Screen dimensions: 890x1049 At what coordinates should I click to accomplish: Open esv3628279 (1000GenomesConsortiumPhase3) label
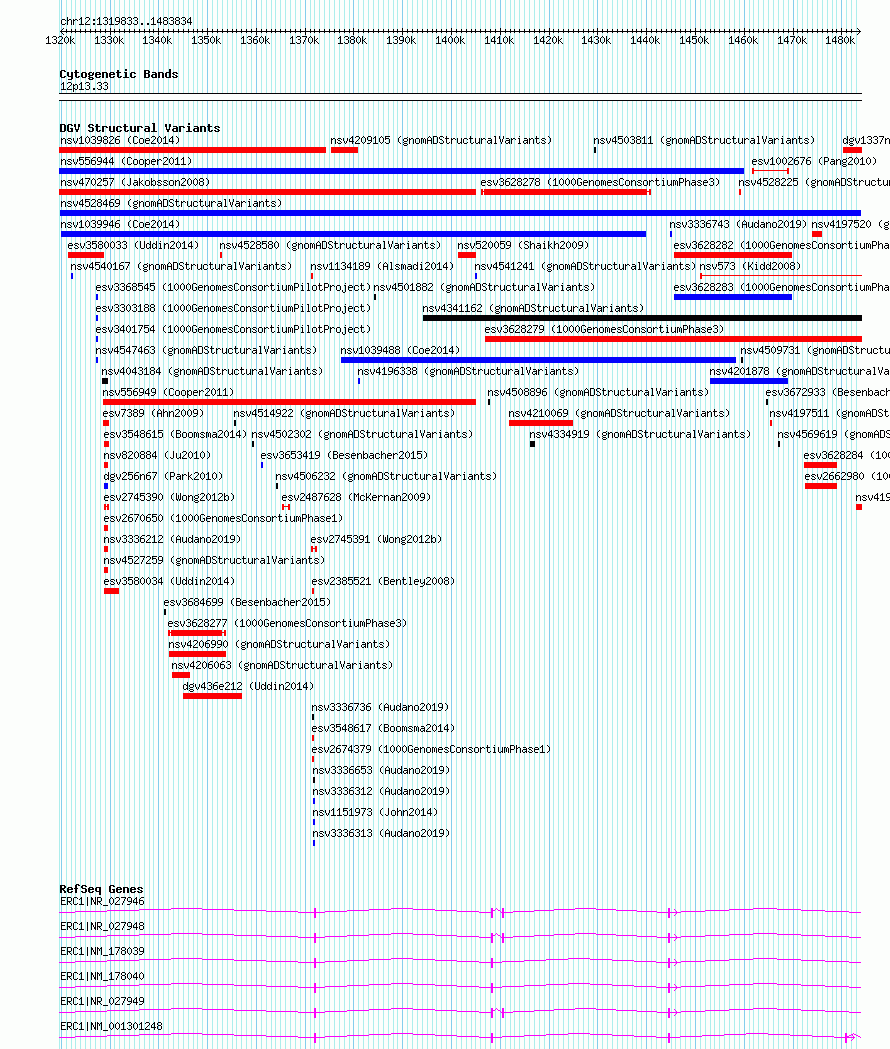(x=604, y=329)
